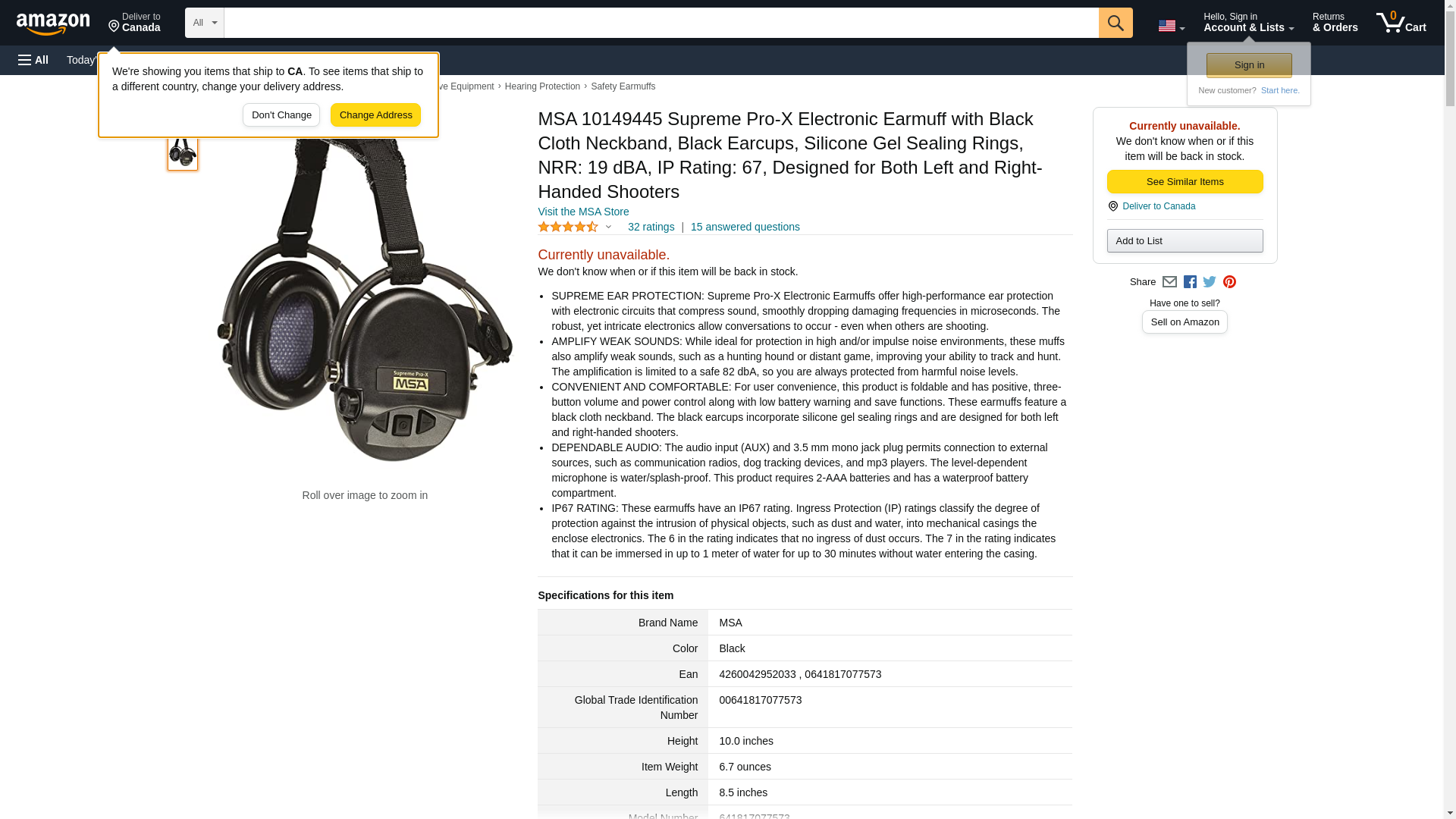The height and width of the screenshot is (819, 1456).
Task: Open Account & Lists menu
Action: point(1248,23)
